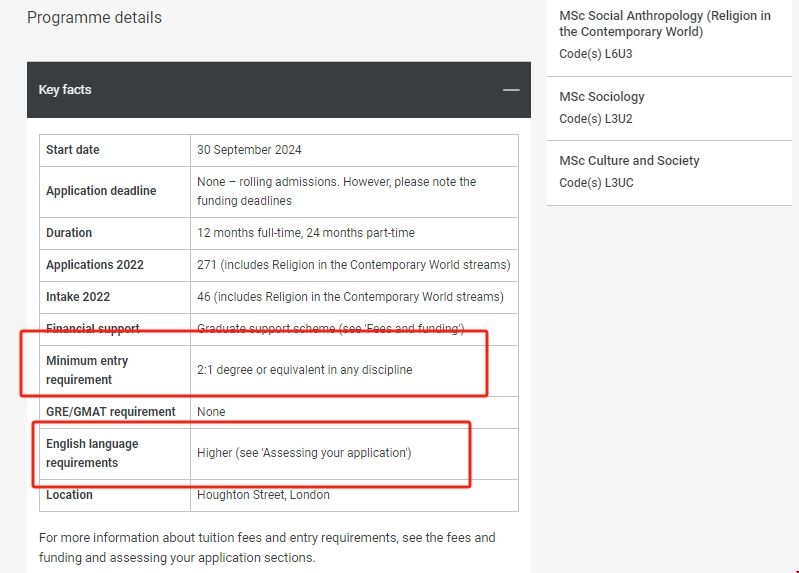Select the Application deadline label cell
The width and height of the screenshot is (799, 573).
[101, 191]
